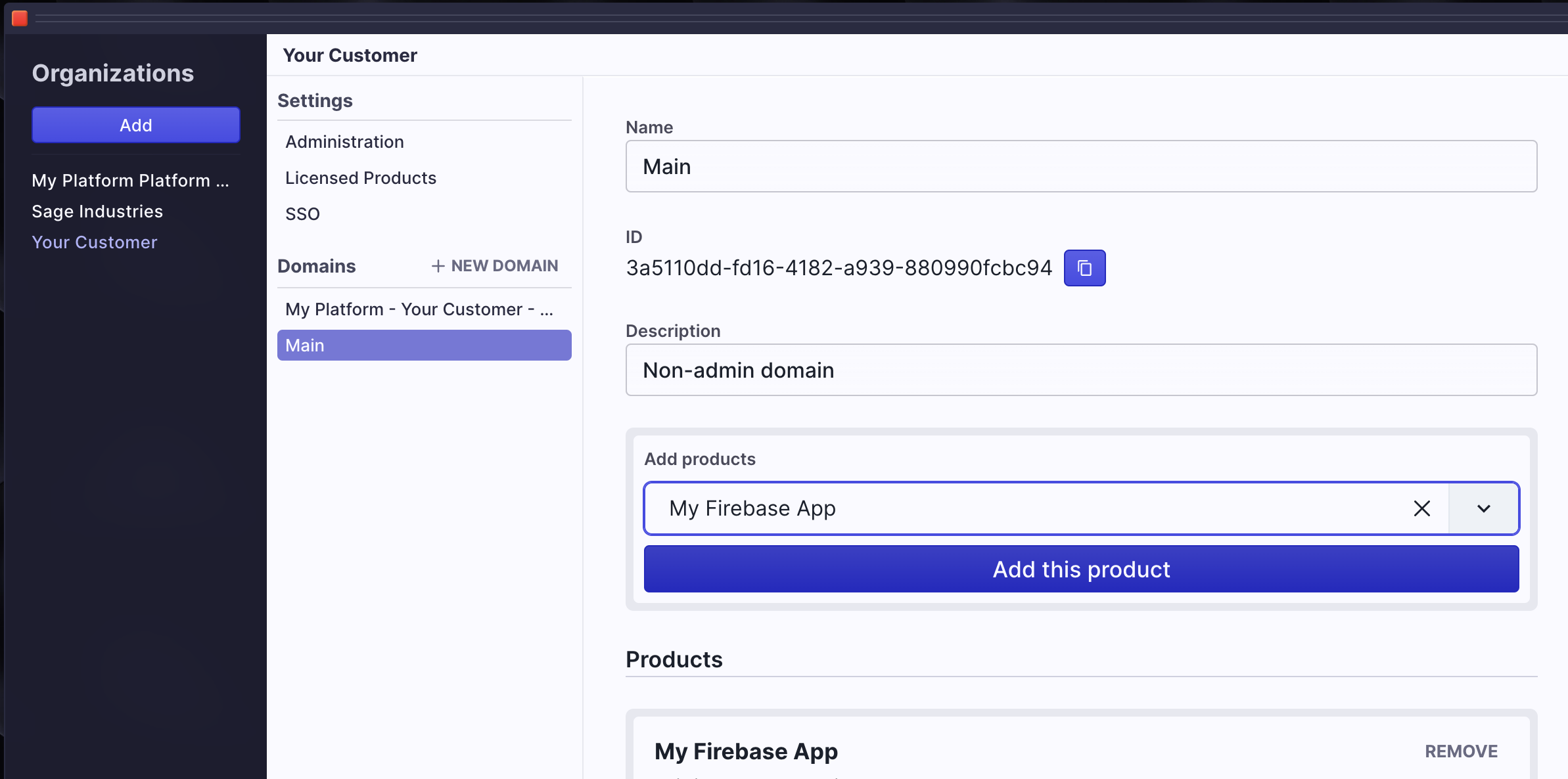Viewport: 1568px width, 779px height.
Task: Click the NEW DOMAIN text link
Action: [x=504, y=266]
